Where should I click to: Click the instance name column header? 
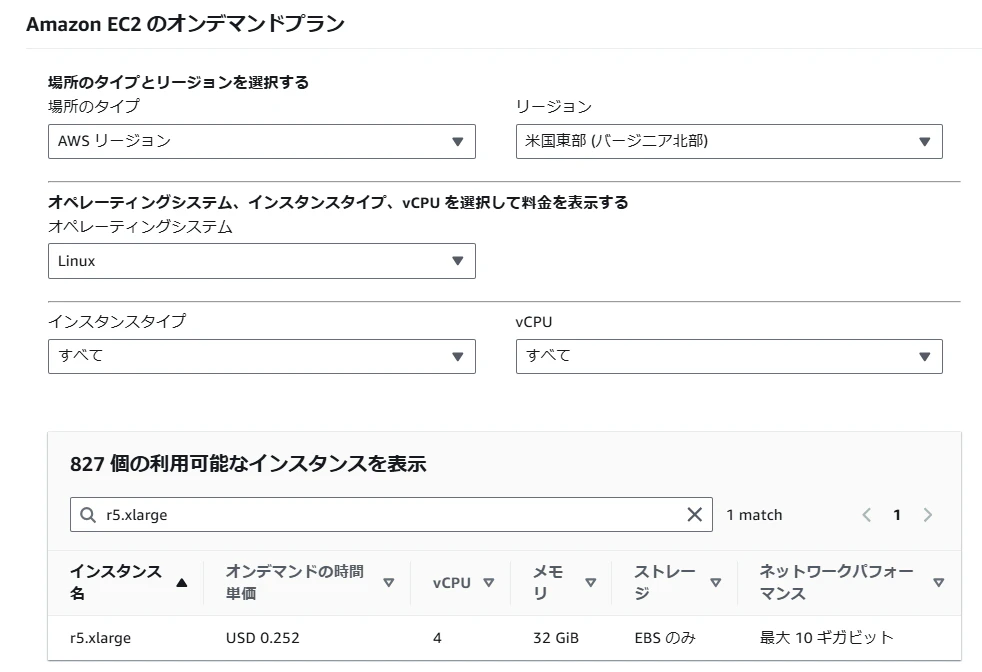point(115,582)
